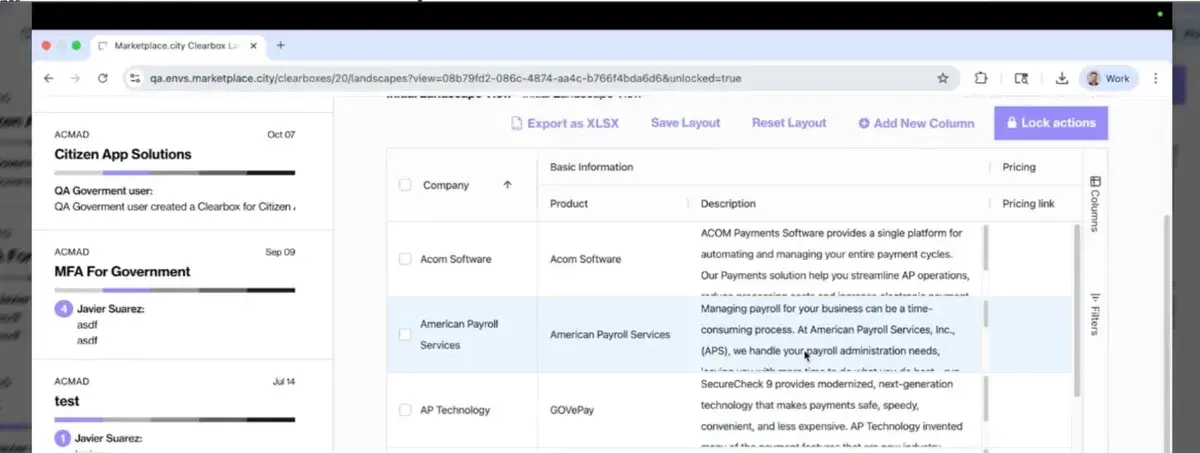Bookmark this page with the star icon
This screenshot has width=1200, height=453.
coord(942,78)
